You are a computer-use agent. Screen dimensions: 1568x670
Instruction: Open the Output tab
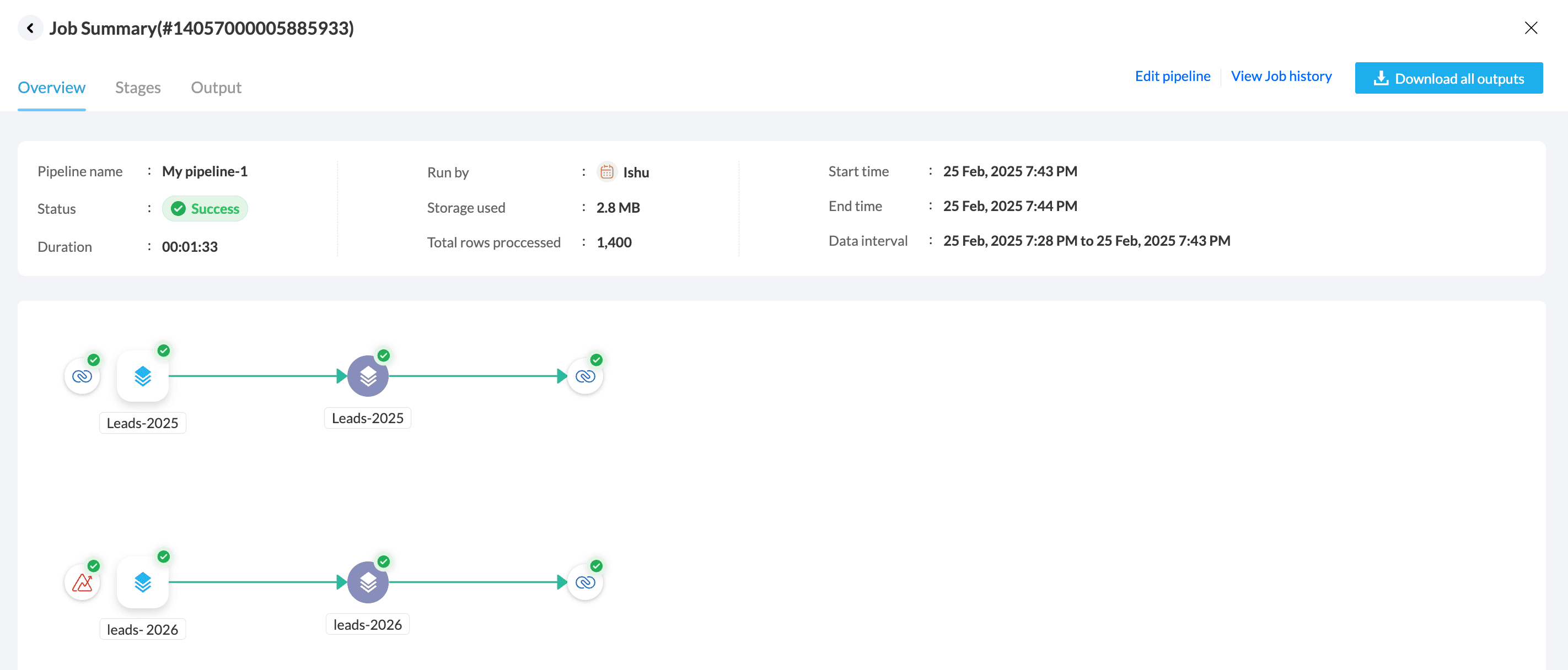(216, 88)
